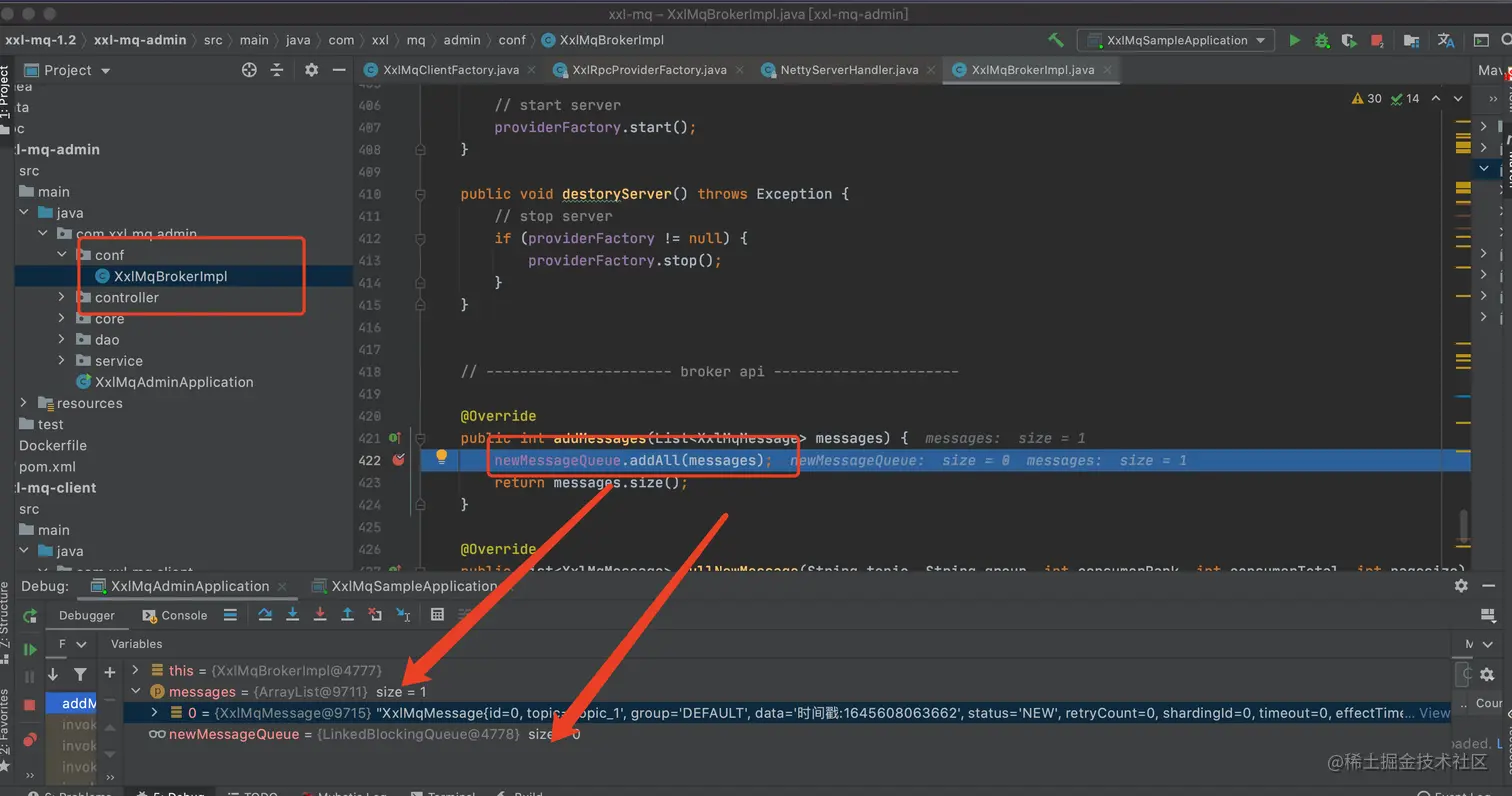View breakpoints with the double red circle icon
The height and width of the screenshot is (796, 1512).
point(30,740)
